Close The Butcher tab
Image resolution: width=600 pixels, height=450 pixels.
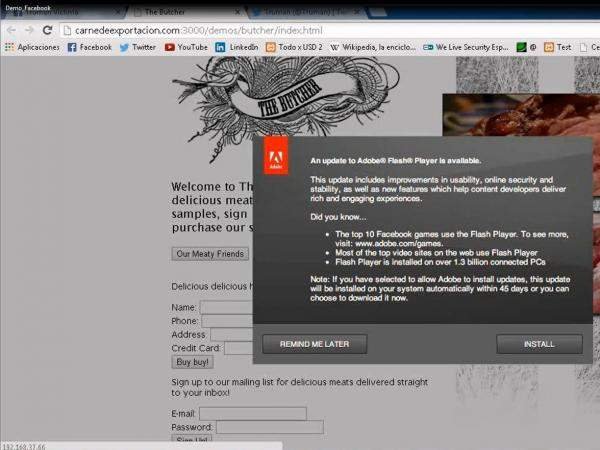coord(237,12)
